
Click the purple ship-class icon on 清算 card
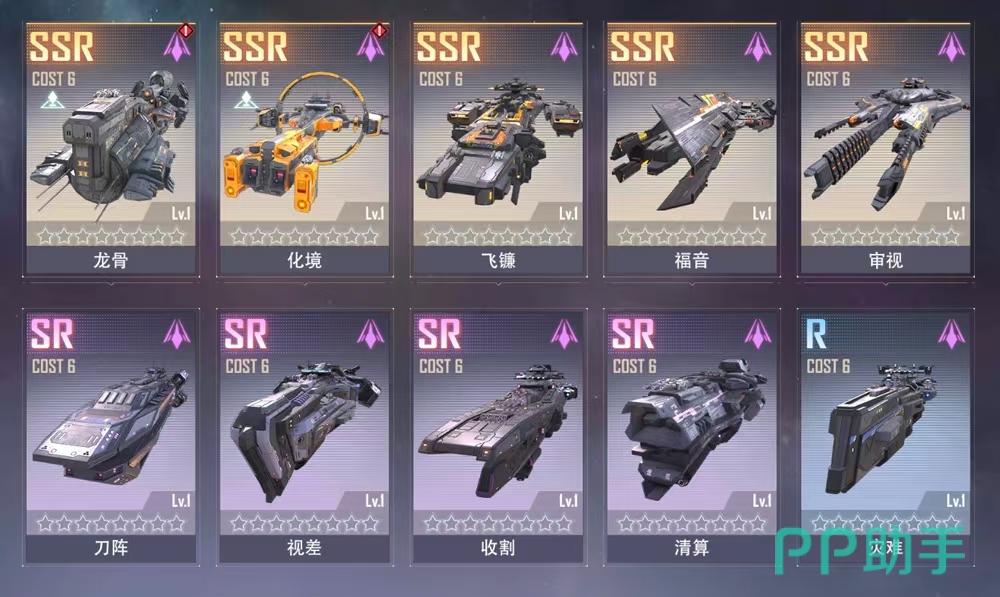(758, 334)
